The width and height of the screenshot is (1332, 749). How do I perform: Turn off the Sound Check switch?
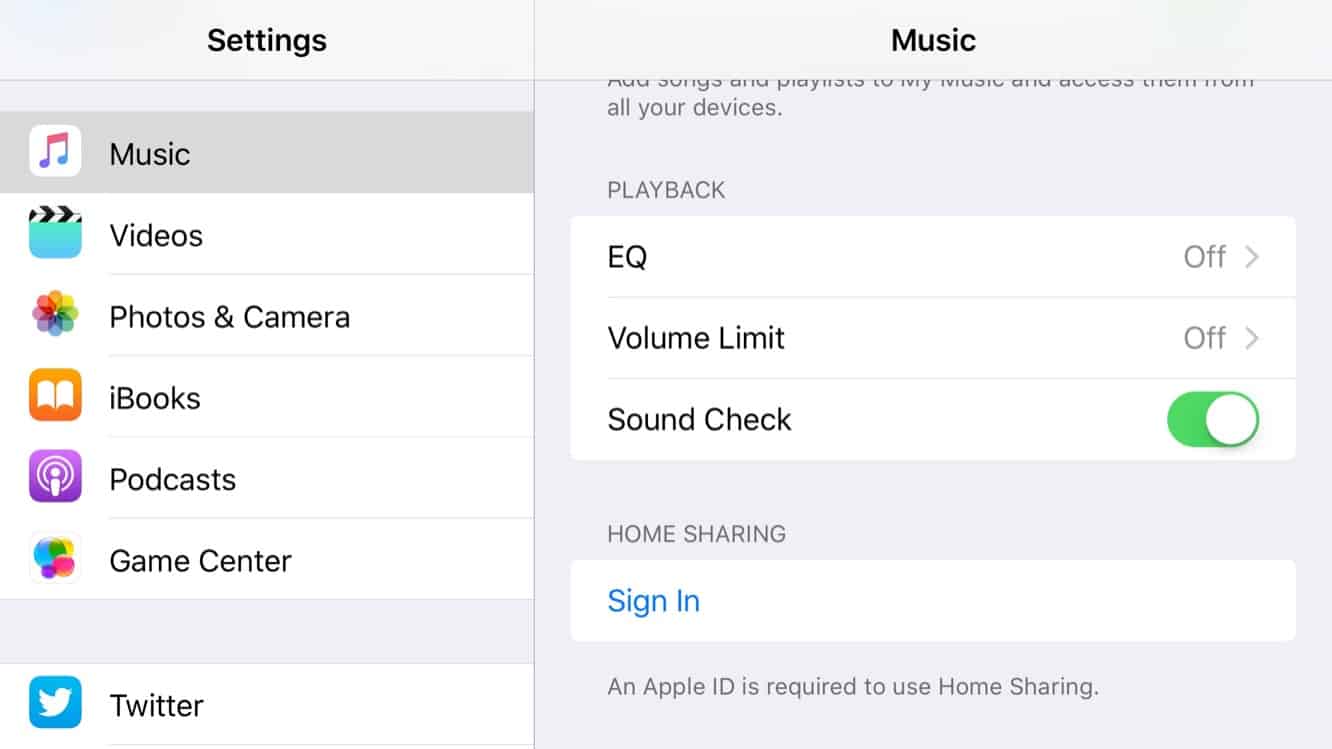coord(1212,419)
